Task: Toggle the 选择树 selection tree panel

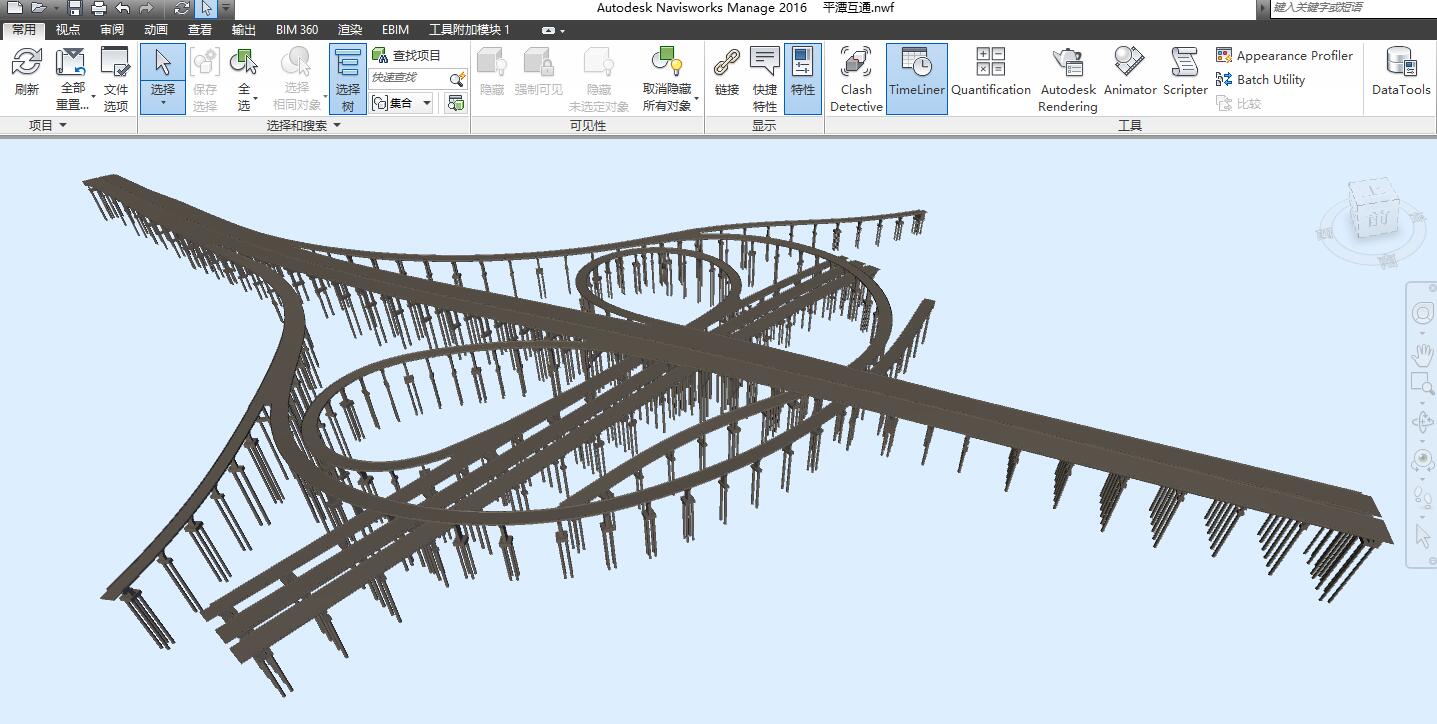Action: point(347,78)
